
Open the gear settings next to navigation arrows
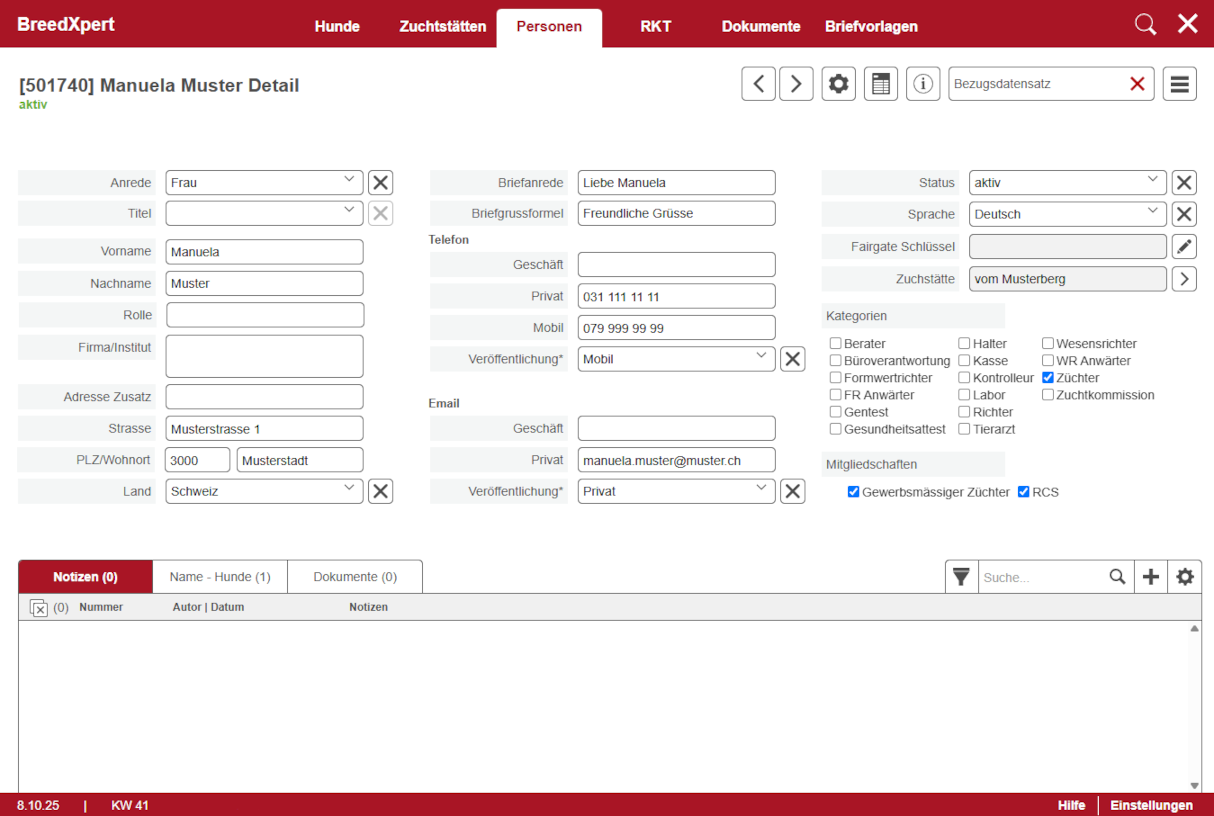point(838,84)
